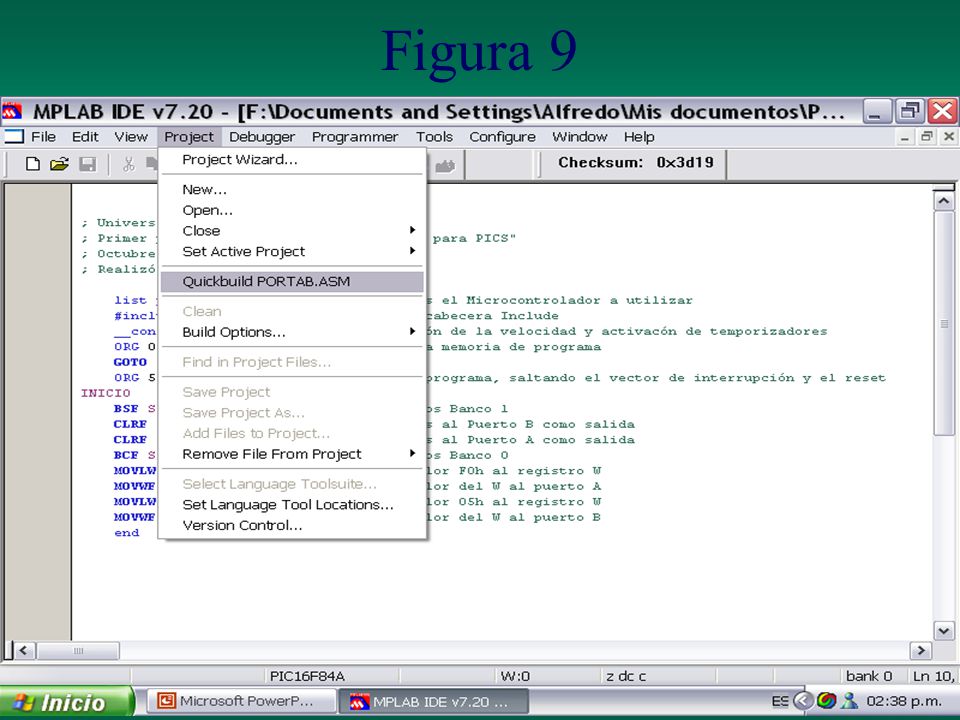Click the INICIO label in the code

click(x=105, y=393)
